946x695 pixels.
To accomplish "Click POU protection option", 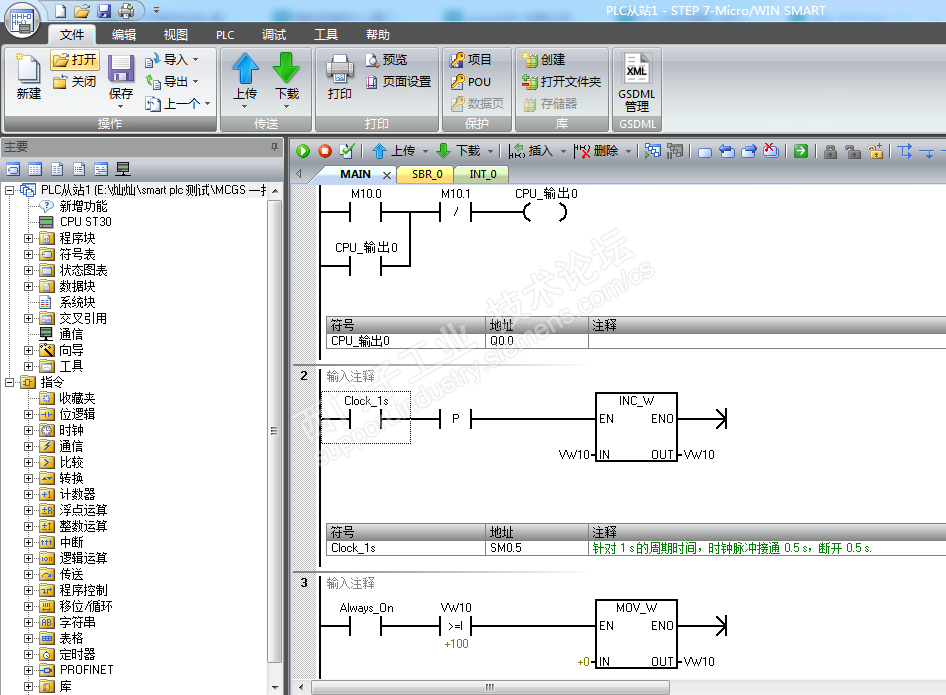I will 471,82.
